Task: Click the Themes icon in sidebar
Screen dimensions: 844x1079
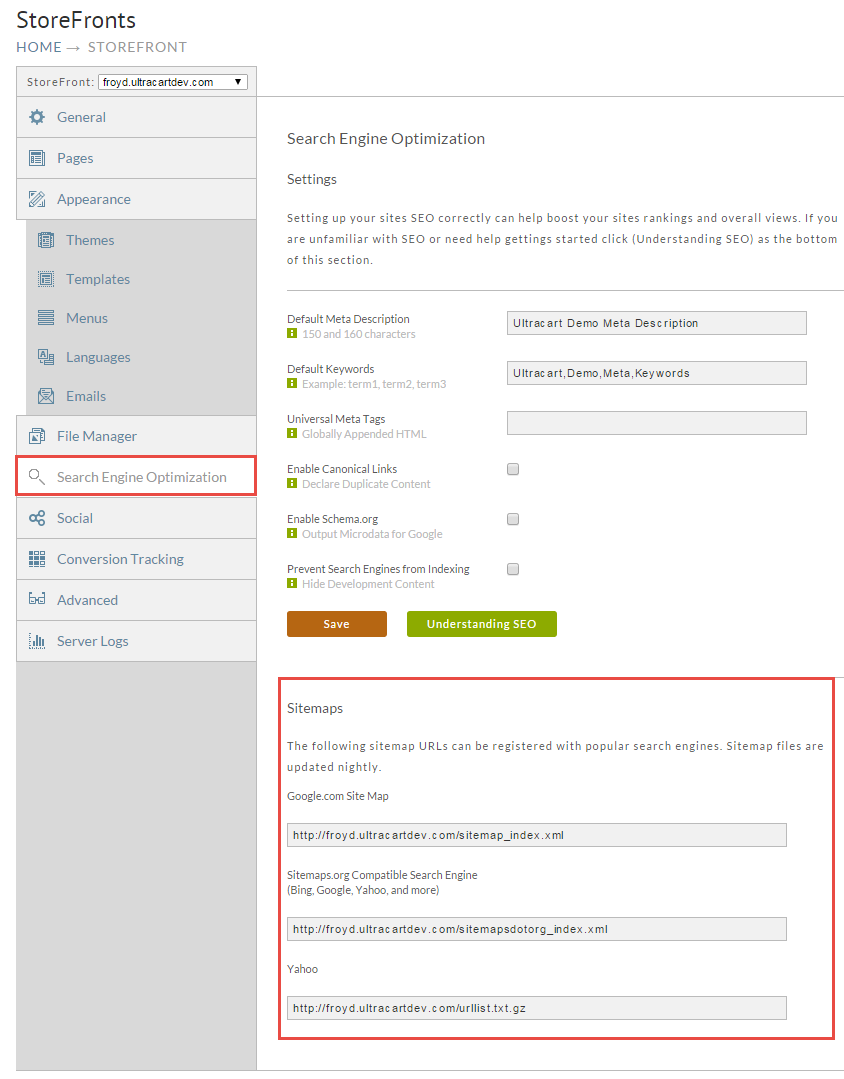Action: tap(46, 240)
